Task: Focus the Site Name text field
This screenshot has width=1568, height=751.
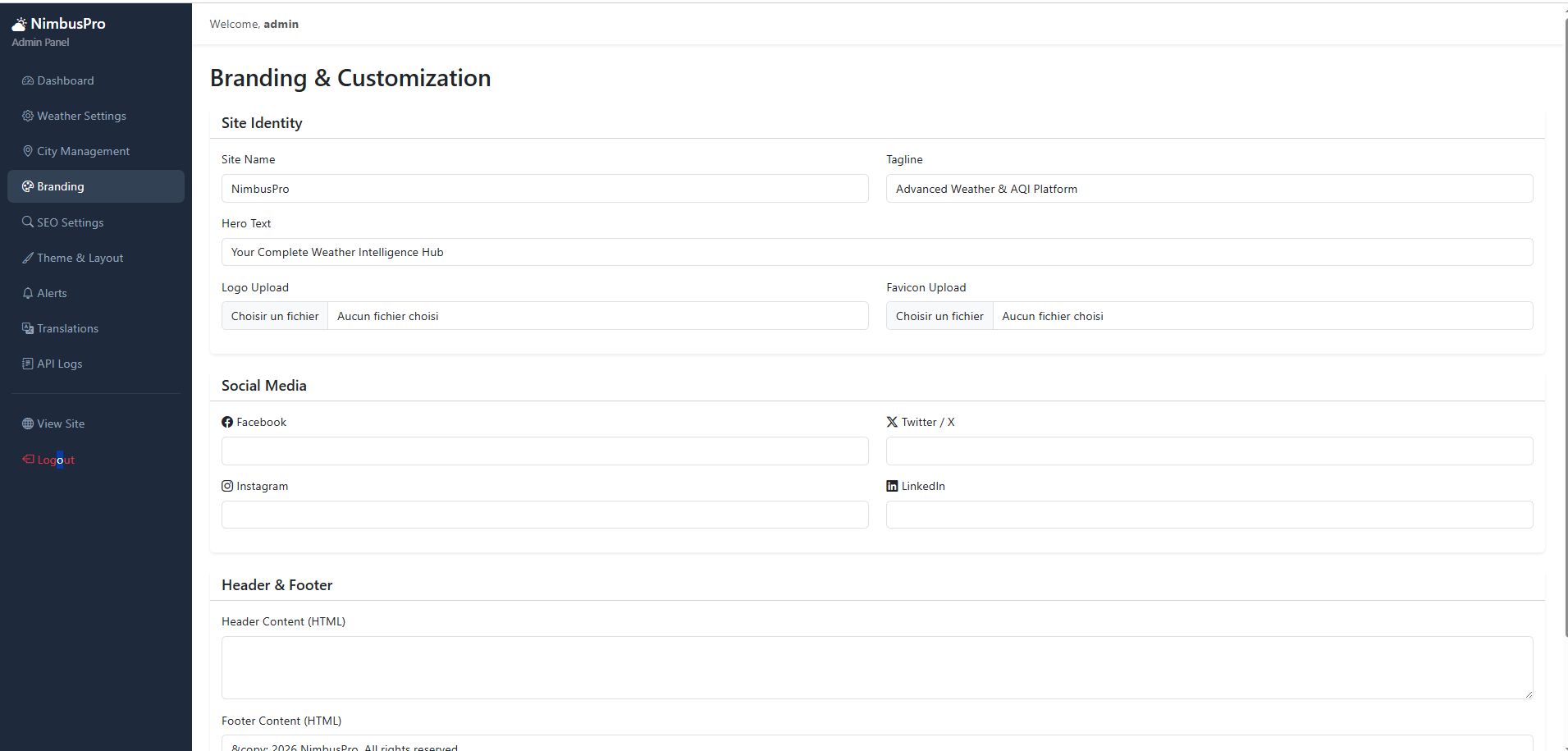Action: tap(544, 189)
